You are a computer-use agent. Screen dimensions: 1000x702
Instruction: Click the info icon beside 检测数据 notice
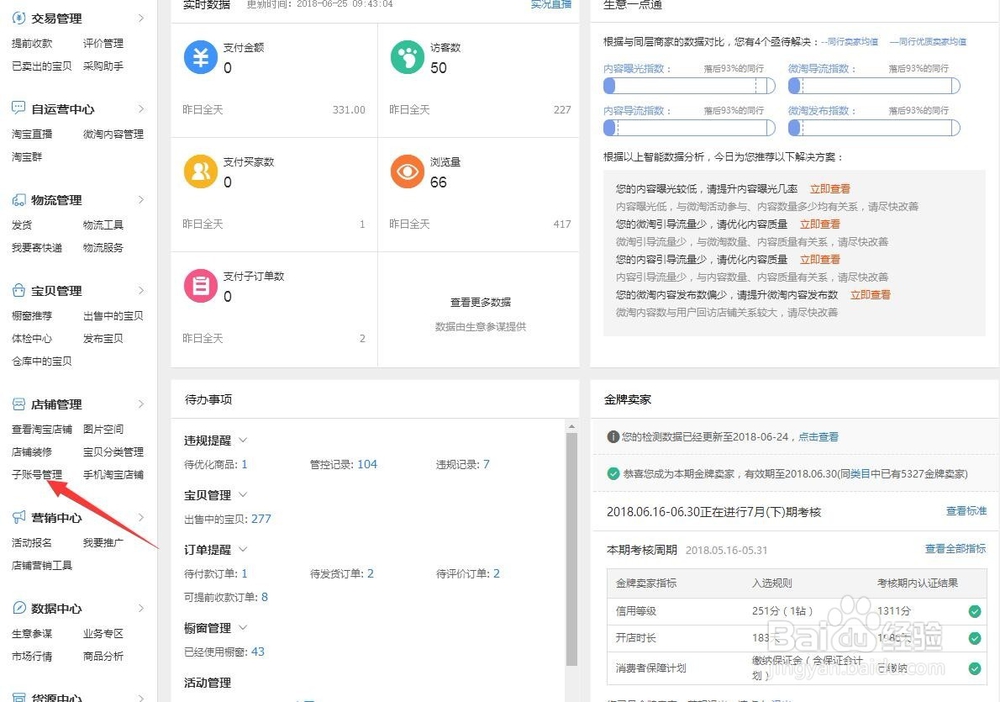[x=613, y=437]
